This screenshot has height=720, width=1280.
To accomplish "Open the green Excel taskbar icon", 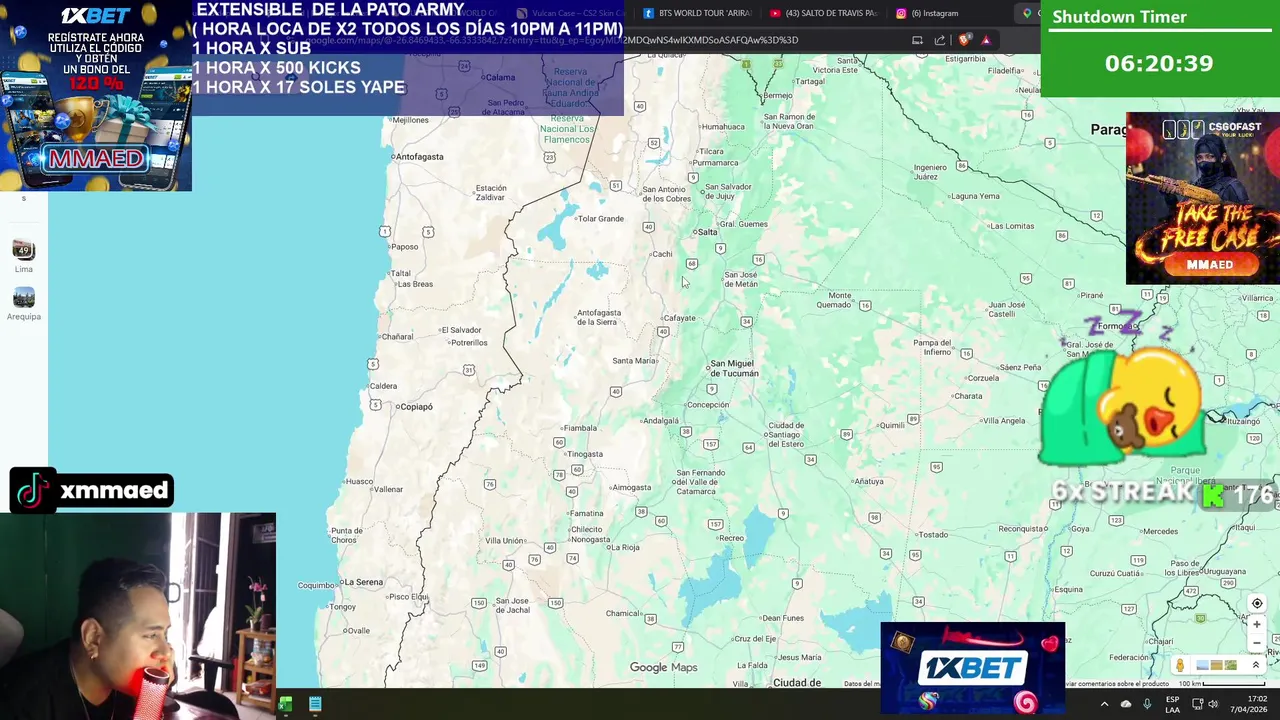I will tap(286, 704).
